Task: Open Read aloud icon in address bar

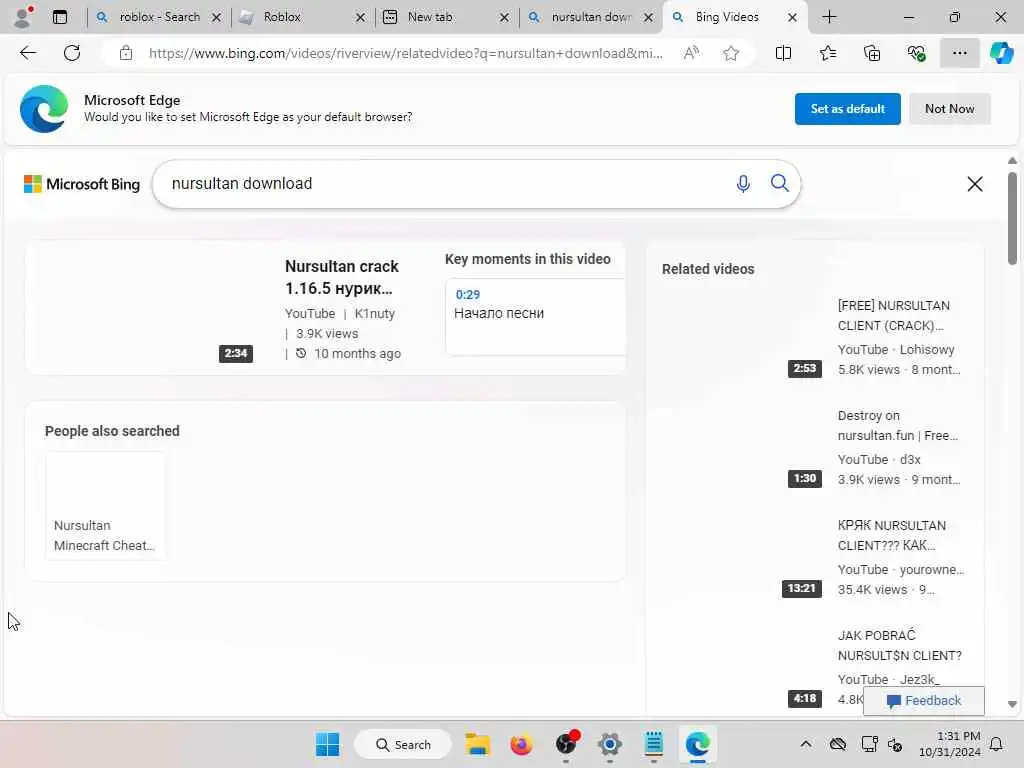Action: 691,53
